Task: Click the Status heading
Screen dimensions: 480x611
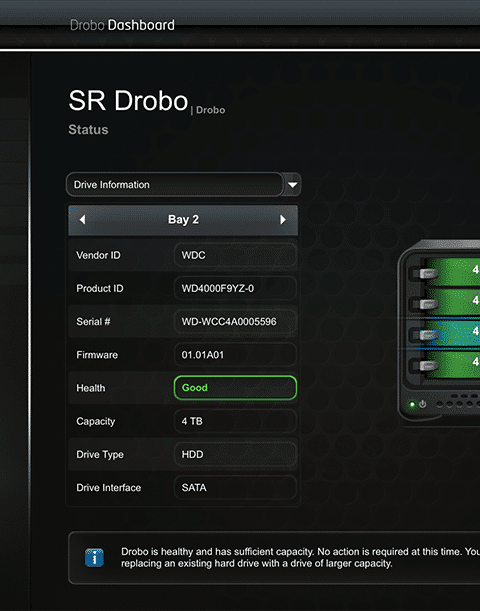Action: tap(88, 129)
